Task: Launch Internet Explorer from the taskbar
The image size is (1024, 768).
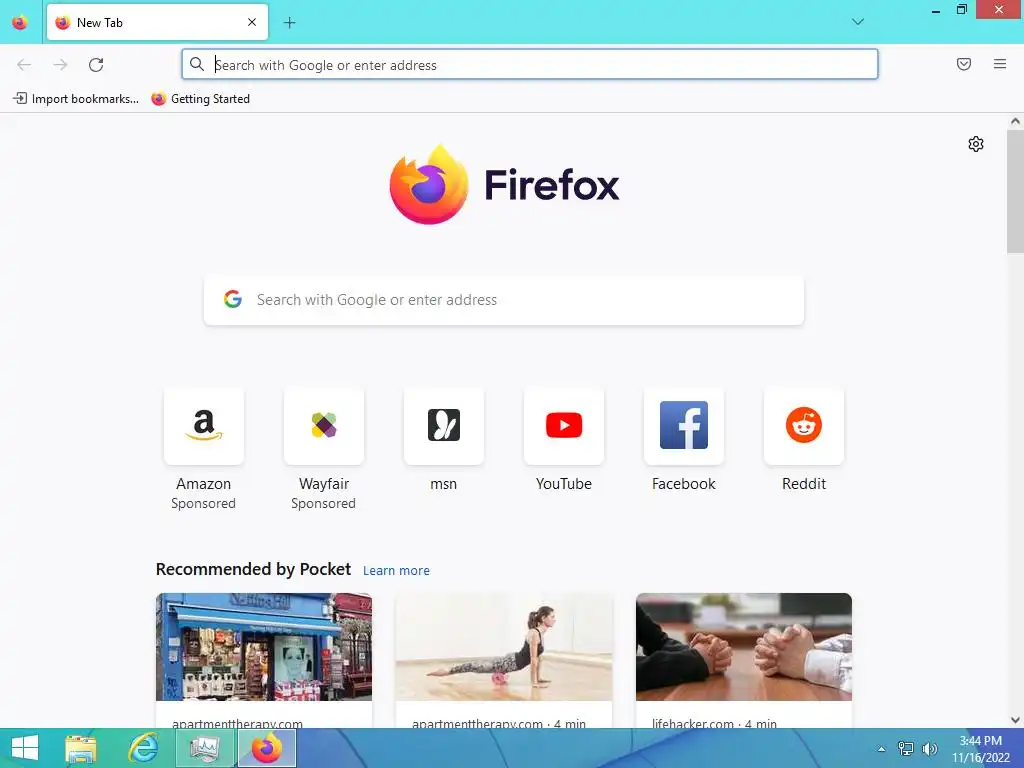Action: point(142,748)
